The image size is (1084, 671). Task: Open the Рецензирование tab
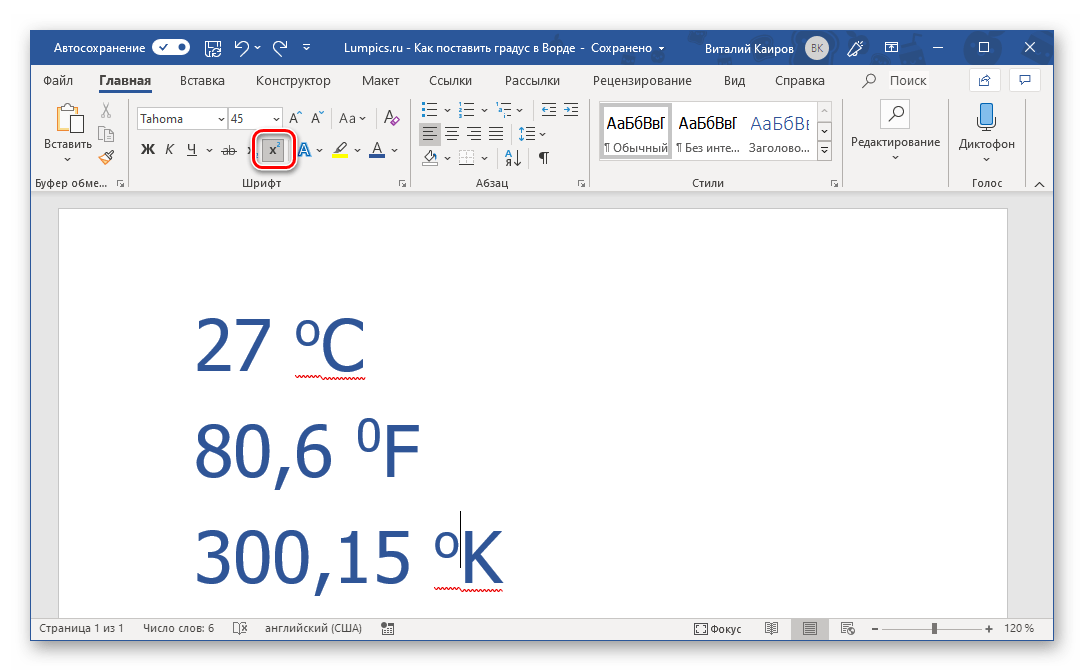coord(642,80)
